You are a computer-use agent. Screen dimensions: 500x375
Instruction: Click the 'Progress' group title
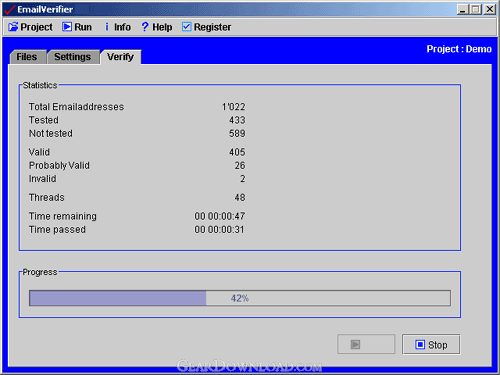pos(40,272)
